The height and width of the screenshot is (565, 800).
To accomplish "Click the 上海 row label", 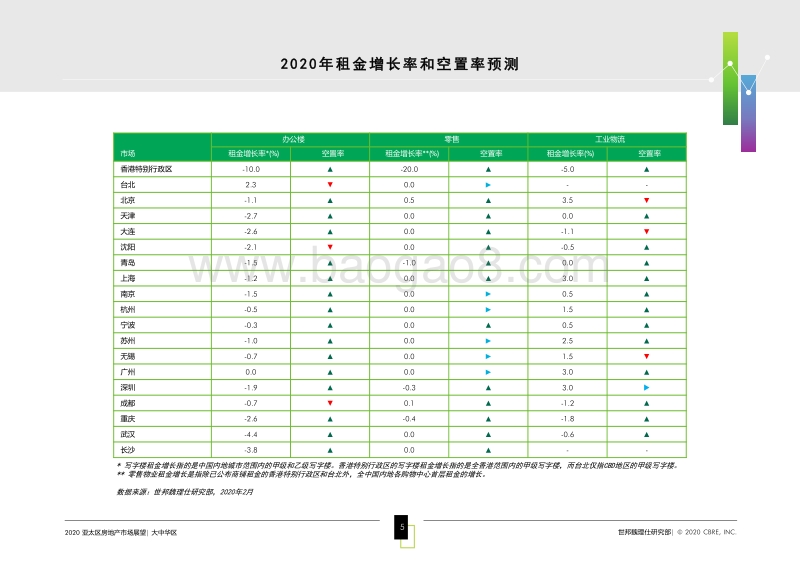I will click(x=128, y=279).
